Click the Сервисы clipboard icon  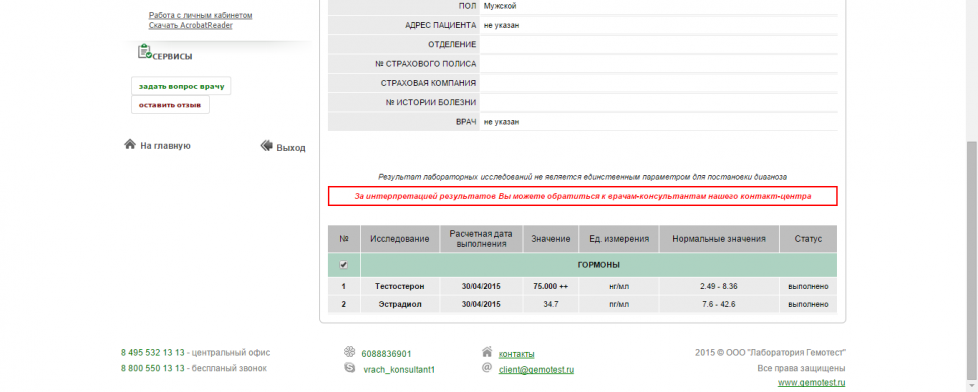[145, 51]
